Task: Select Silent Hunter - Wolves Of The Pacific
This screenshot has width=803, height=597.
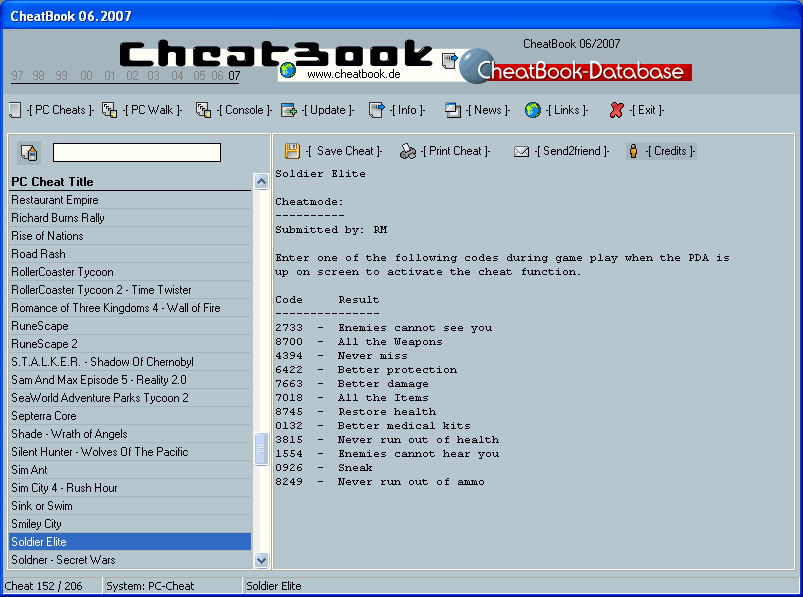Action: point(130,452)
